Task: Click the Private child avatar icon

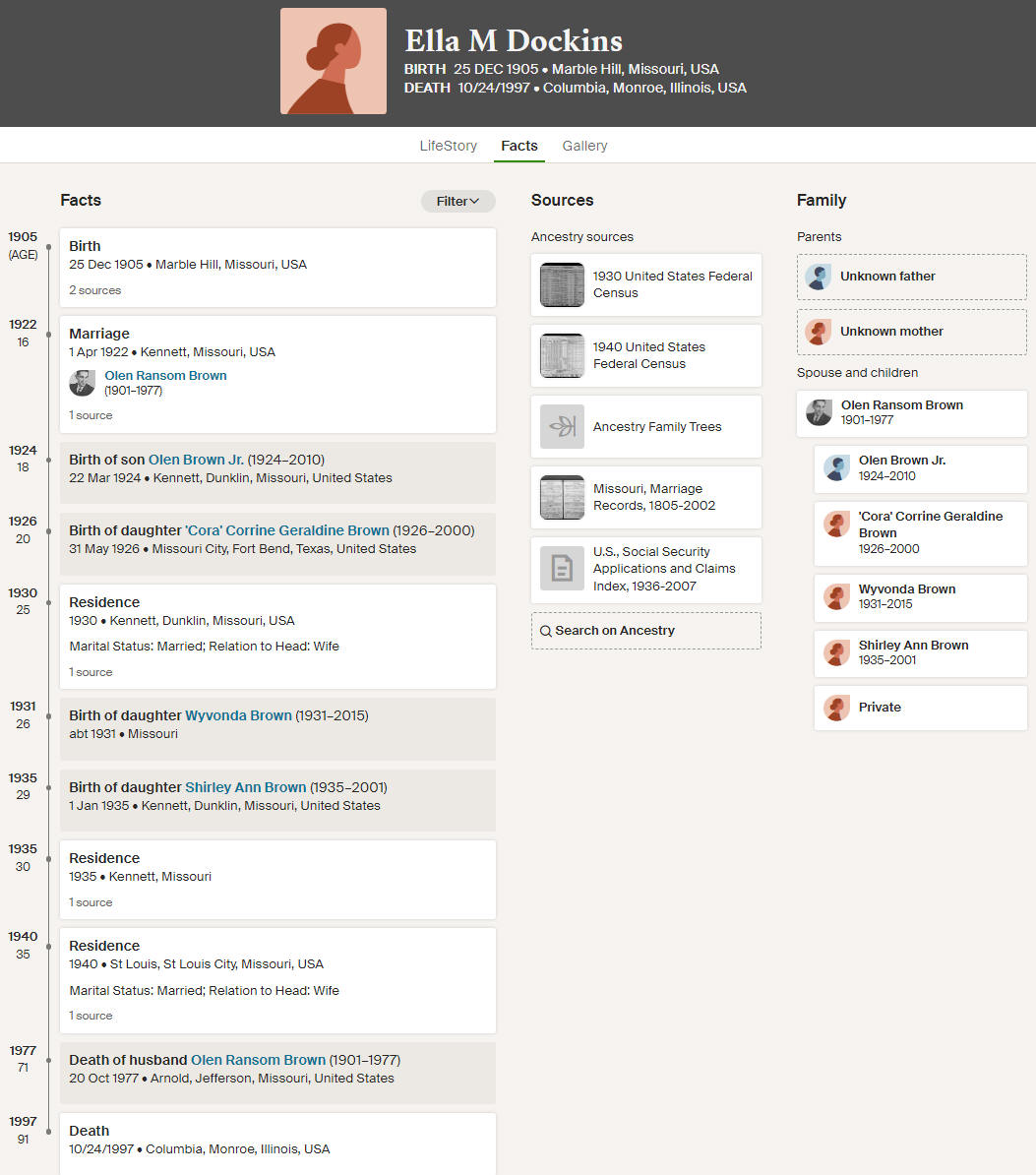Action: click(x=836, y=708)
